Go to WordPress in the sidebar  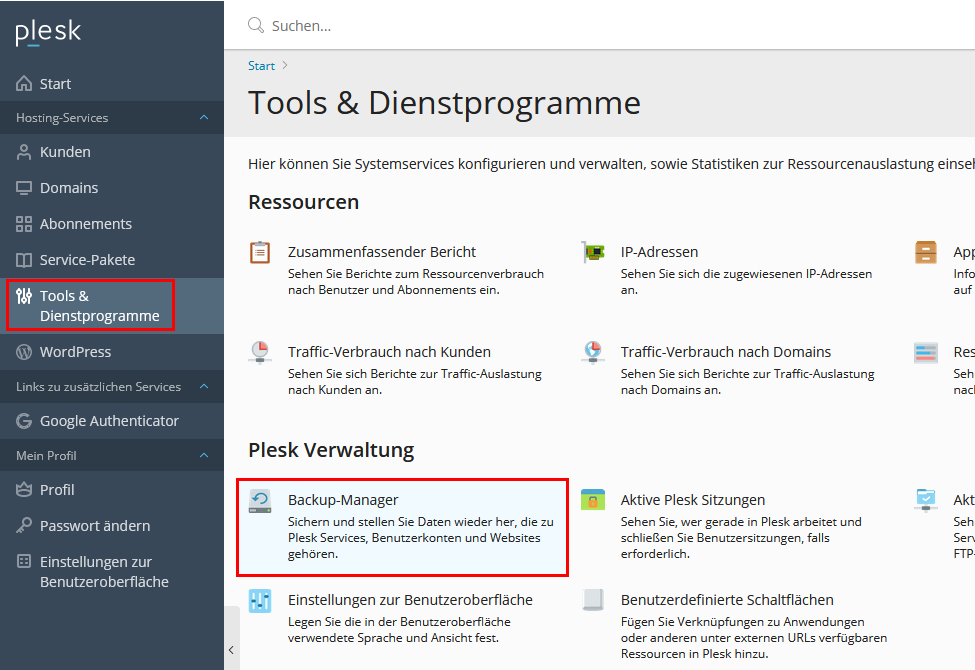point(75,352)
